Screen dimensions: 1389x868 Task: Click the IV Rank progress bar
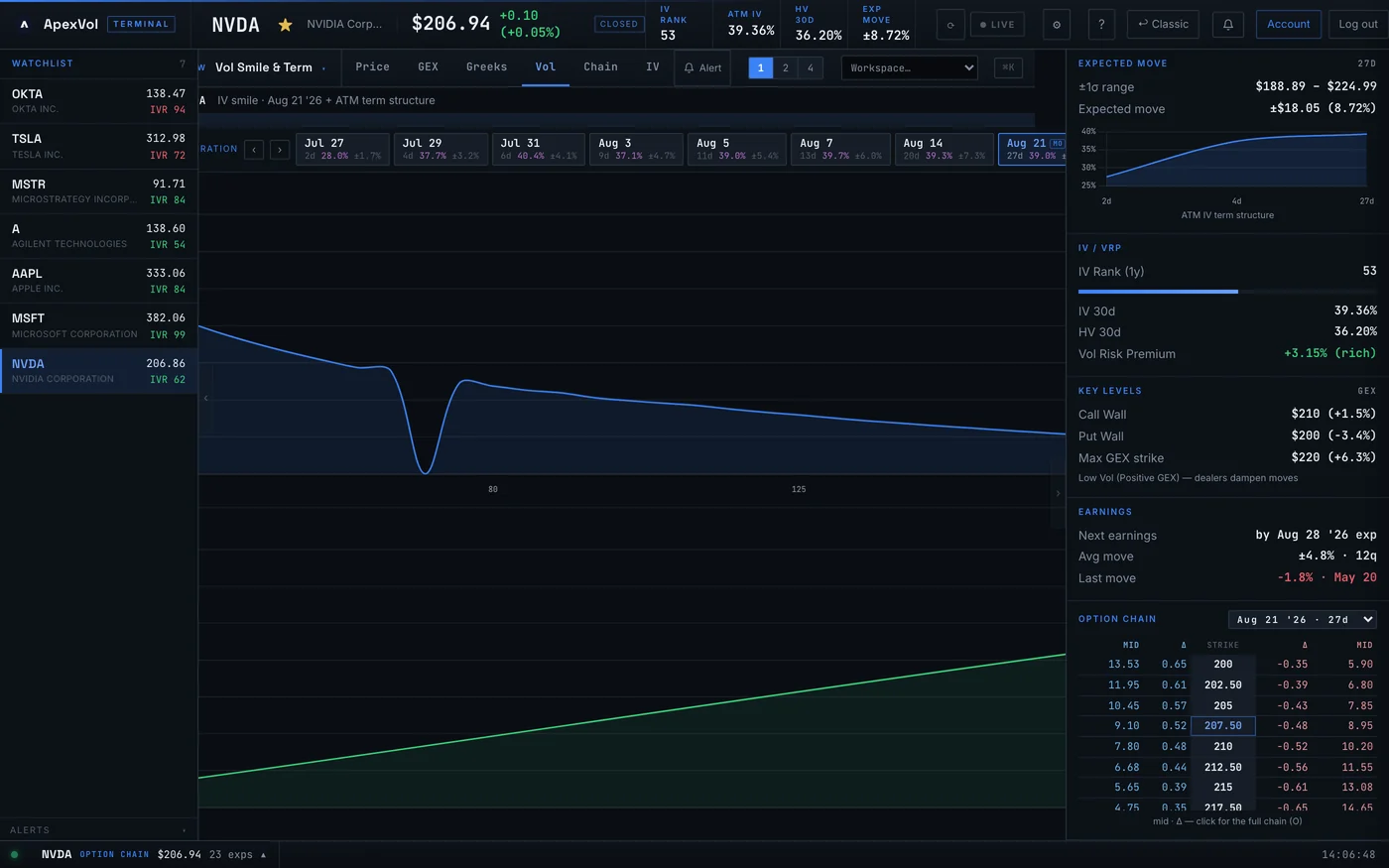[x=1227, y=292]
